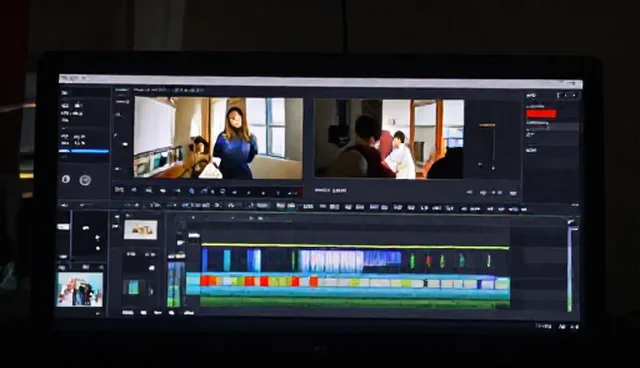Screen dimensions: 640x368
Task: Select the green audio track on the timeline
Action: click(x=354, y=302)
